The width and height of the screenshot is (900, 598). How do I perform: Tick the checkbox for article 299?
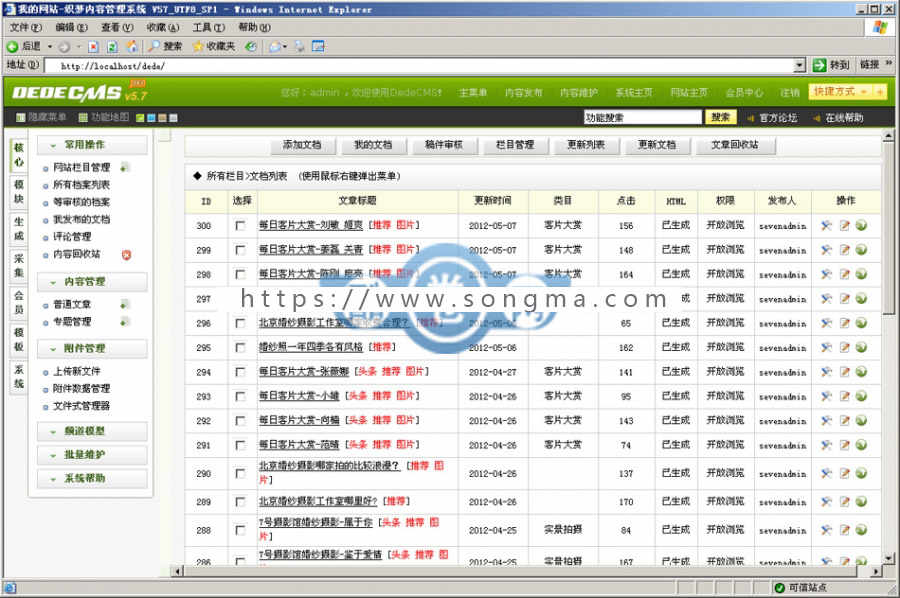[240, 250]
